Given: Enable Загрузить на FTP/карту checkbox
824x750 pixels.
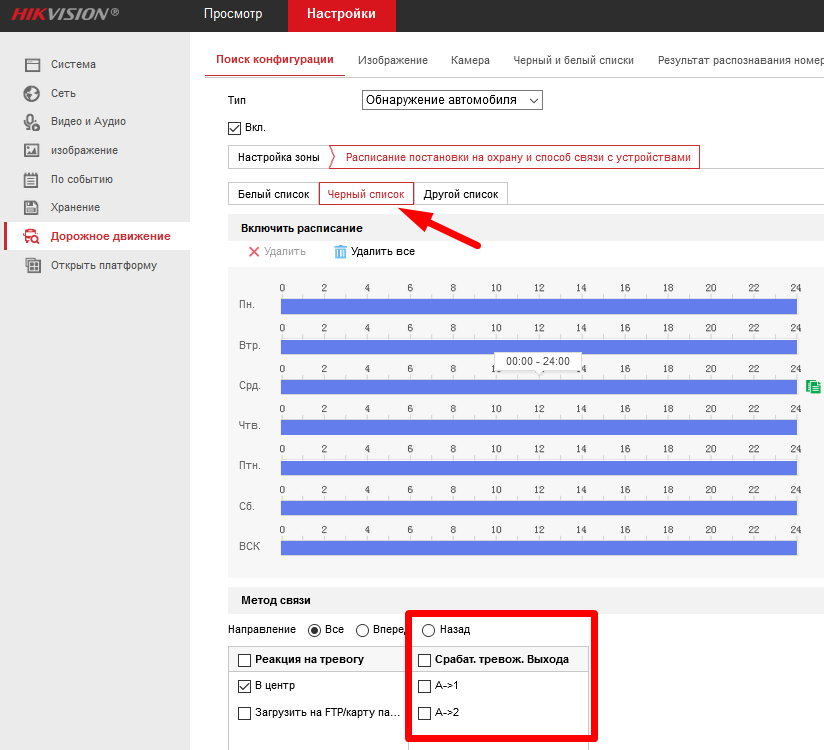Looking at the screenshot, I should pyautogui.click(x=244, y=713).
